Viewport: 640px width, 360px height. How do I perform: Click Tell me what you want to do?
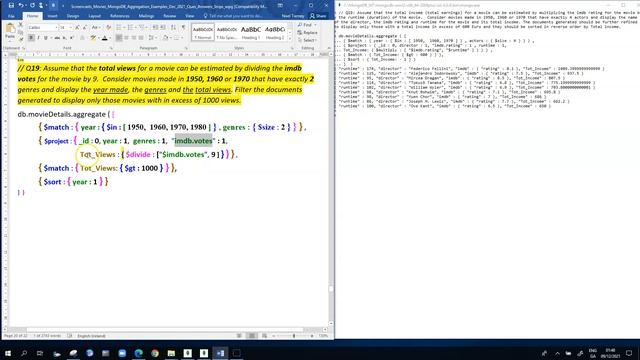tap(233, 16)
